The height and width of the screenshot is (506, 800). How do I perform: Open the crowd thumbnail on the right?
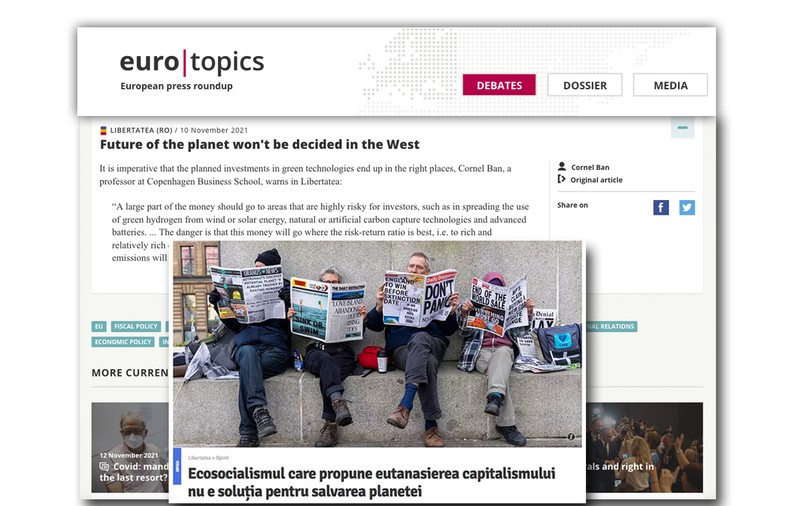click(644, 447)
